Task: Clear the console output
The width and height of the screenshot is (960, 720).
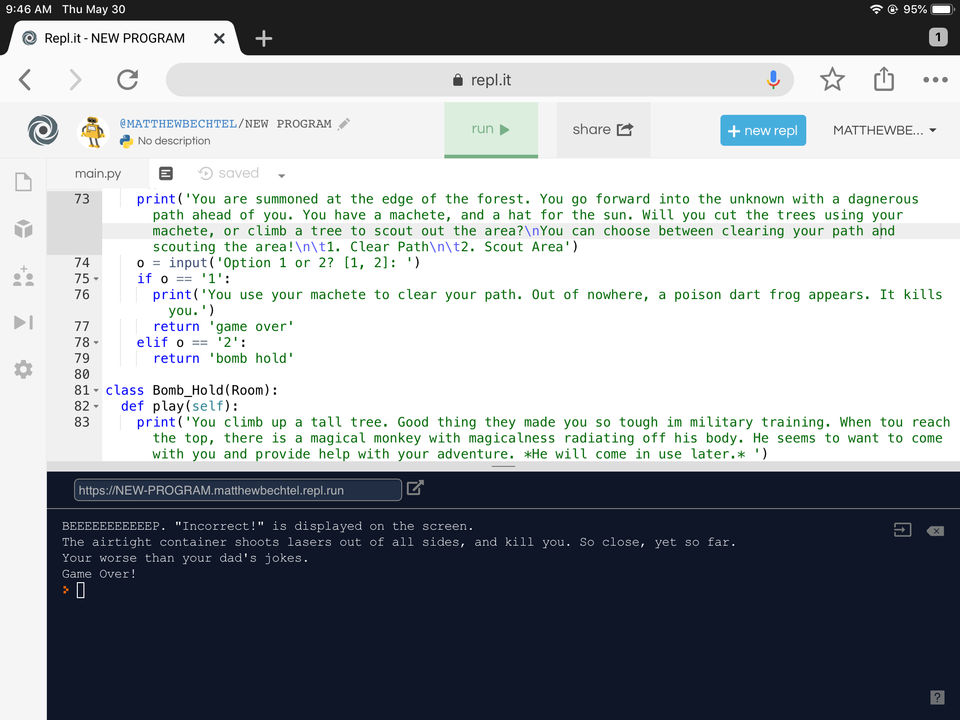Action: (935, 531)
